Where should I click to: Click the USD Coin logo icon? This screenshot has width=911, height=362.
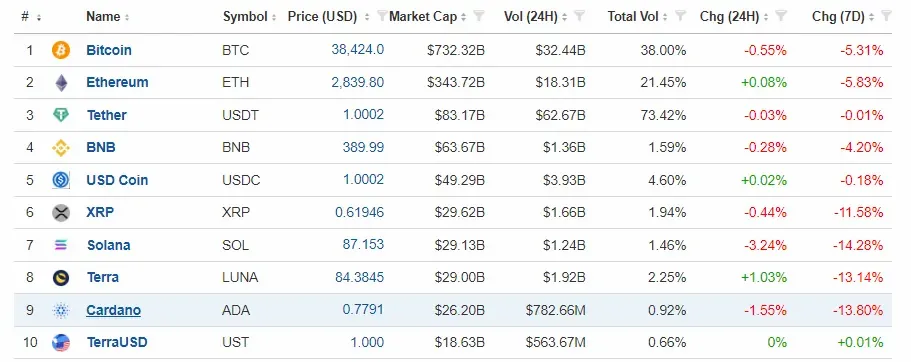60,180
